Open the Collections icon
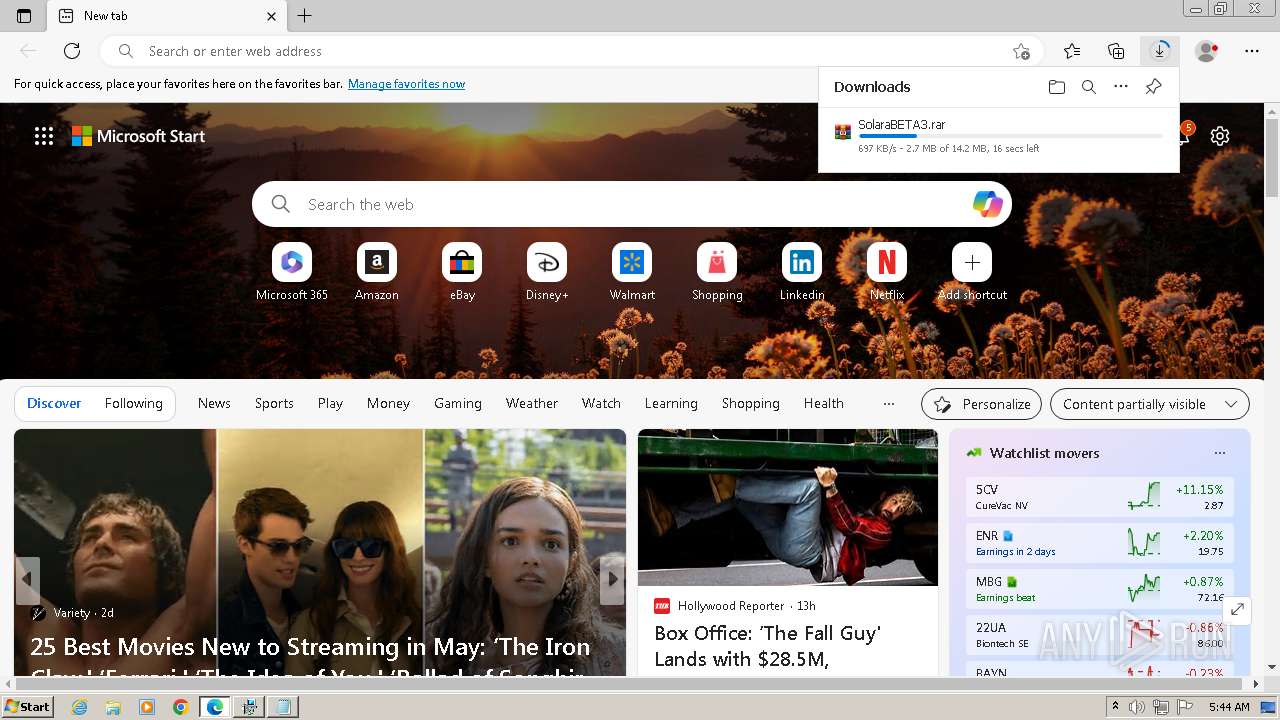 click(x=1116, y=51)
